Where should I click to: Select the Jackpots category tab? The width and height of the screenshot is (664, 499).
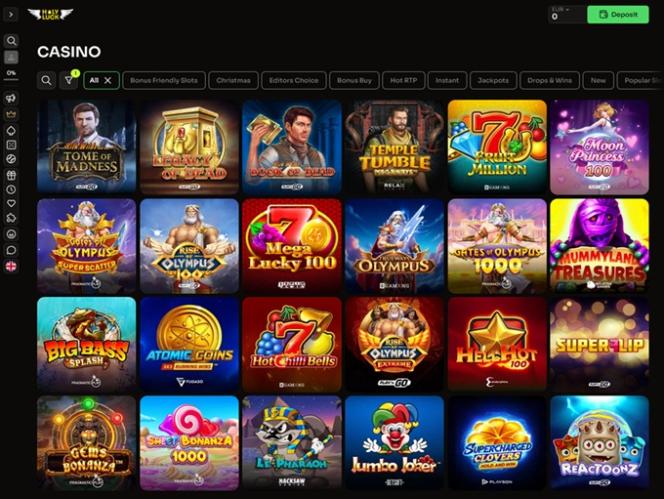(x=493, y=80)
